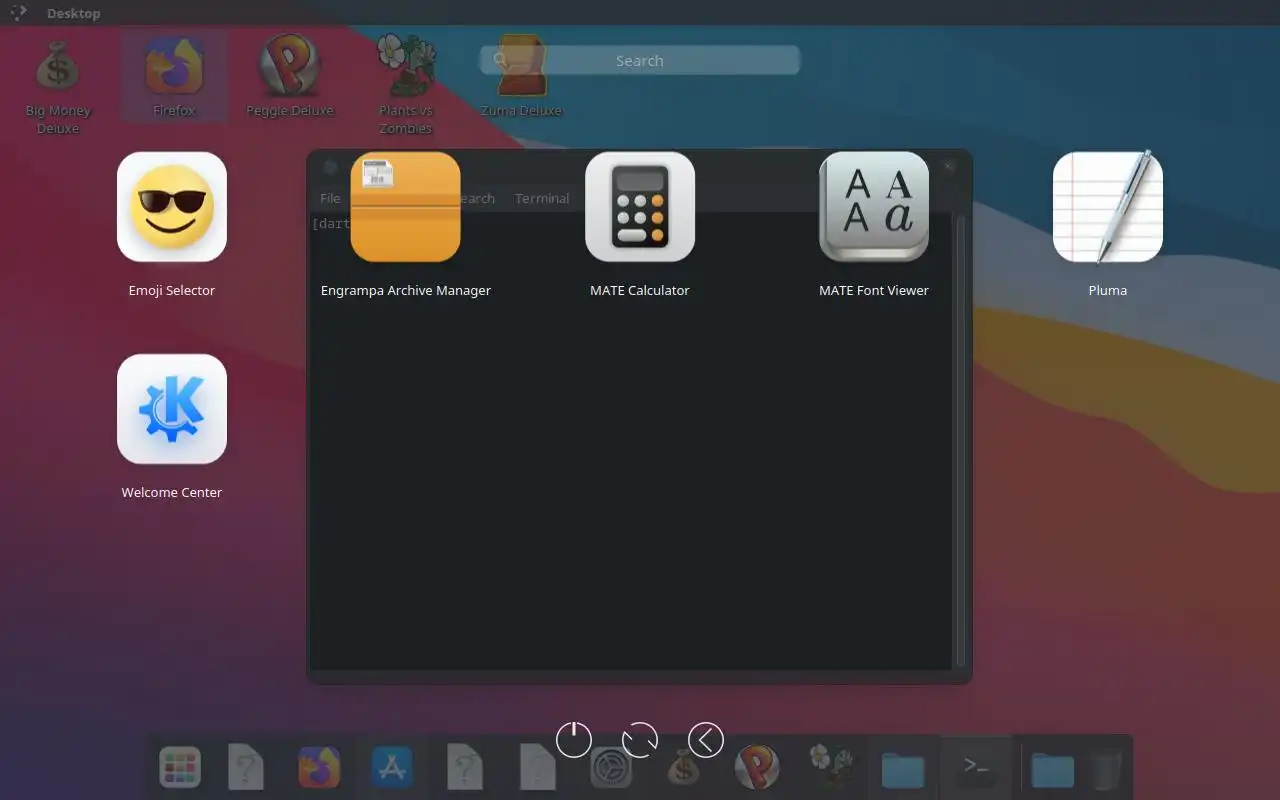This screenshot has height=800, width=1280.
Task: Close the terminal window
Action: tap(949, 167)
